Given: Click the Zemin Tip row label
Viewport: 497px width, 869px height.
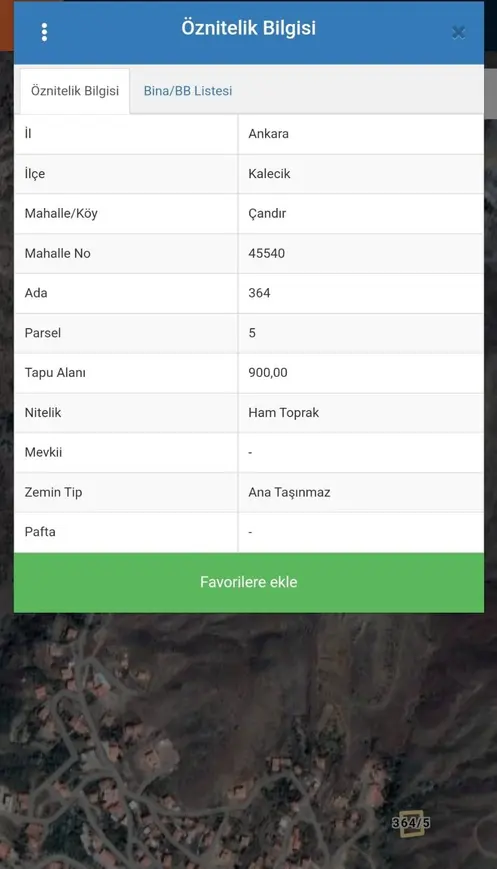Looking at the screenshot, I should pyautogui.click(x=53, y=492).
